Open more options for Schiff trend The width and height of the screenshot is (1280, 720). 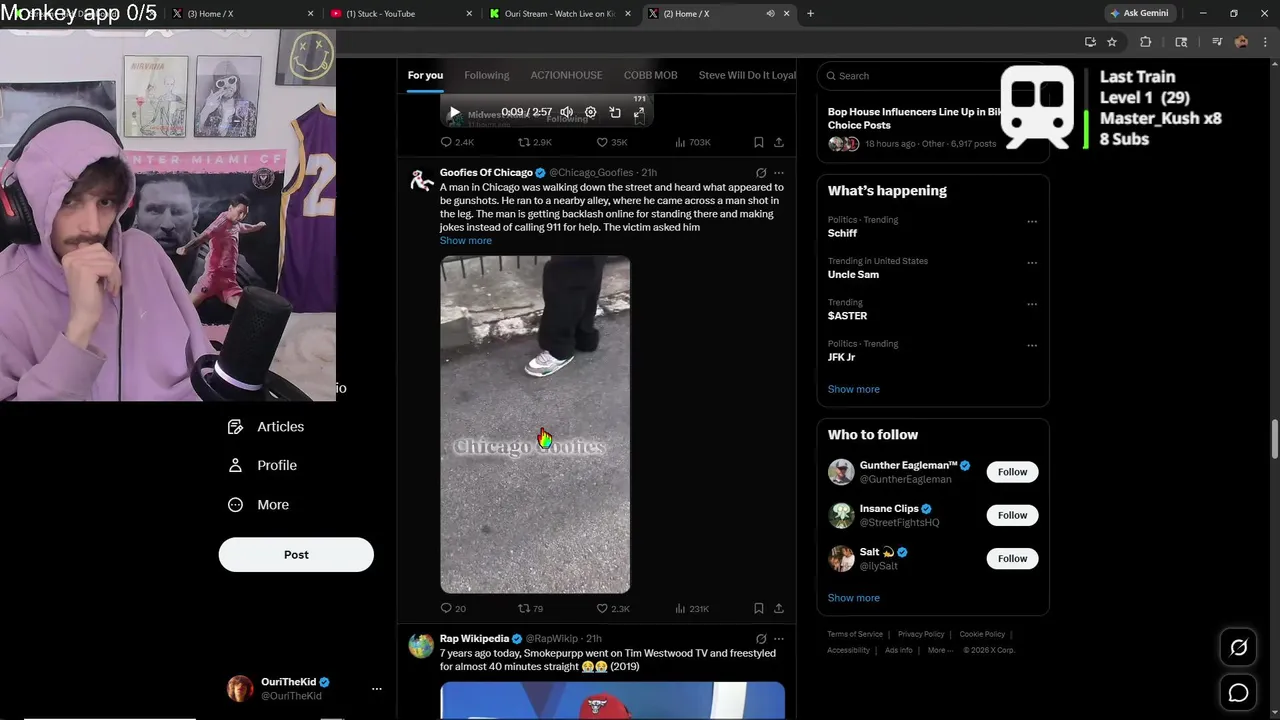pos(1032,222)
